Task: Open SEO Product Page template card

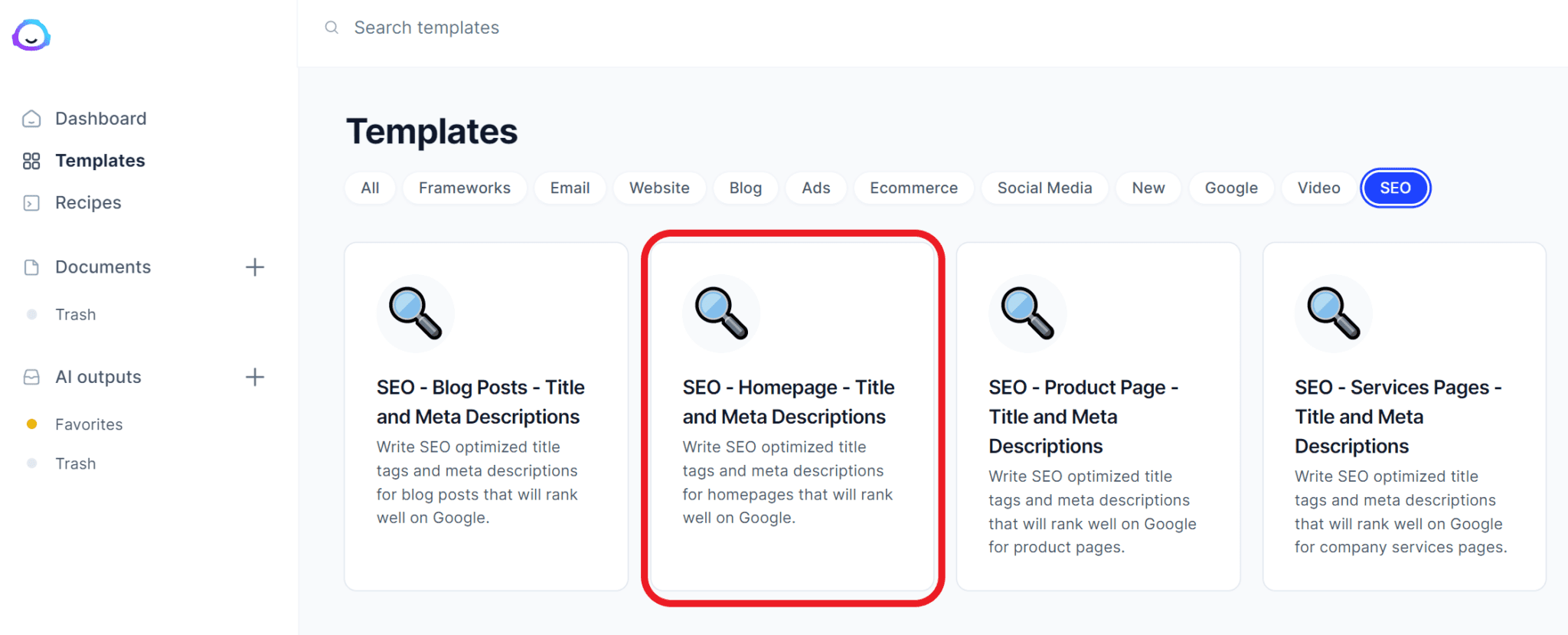Action: (x=1097, y=417)
